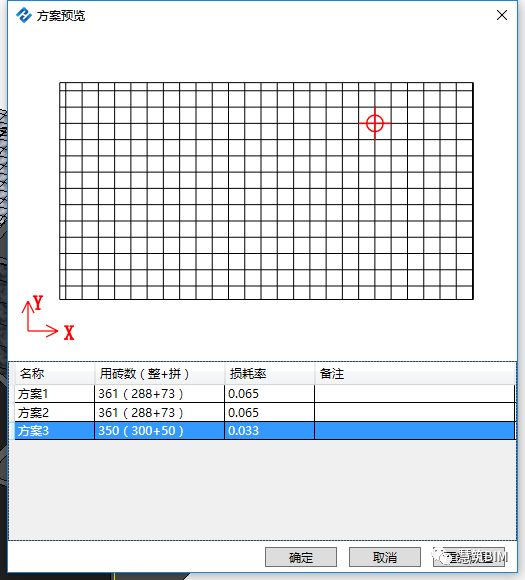Viewport: 525px width, 580px height.
Task: Click the 350（300+50） cell
Action: (159, 431)
